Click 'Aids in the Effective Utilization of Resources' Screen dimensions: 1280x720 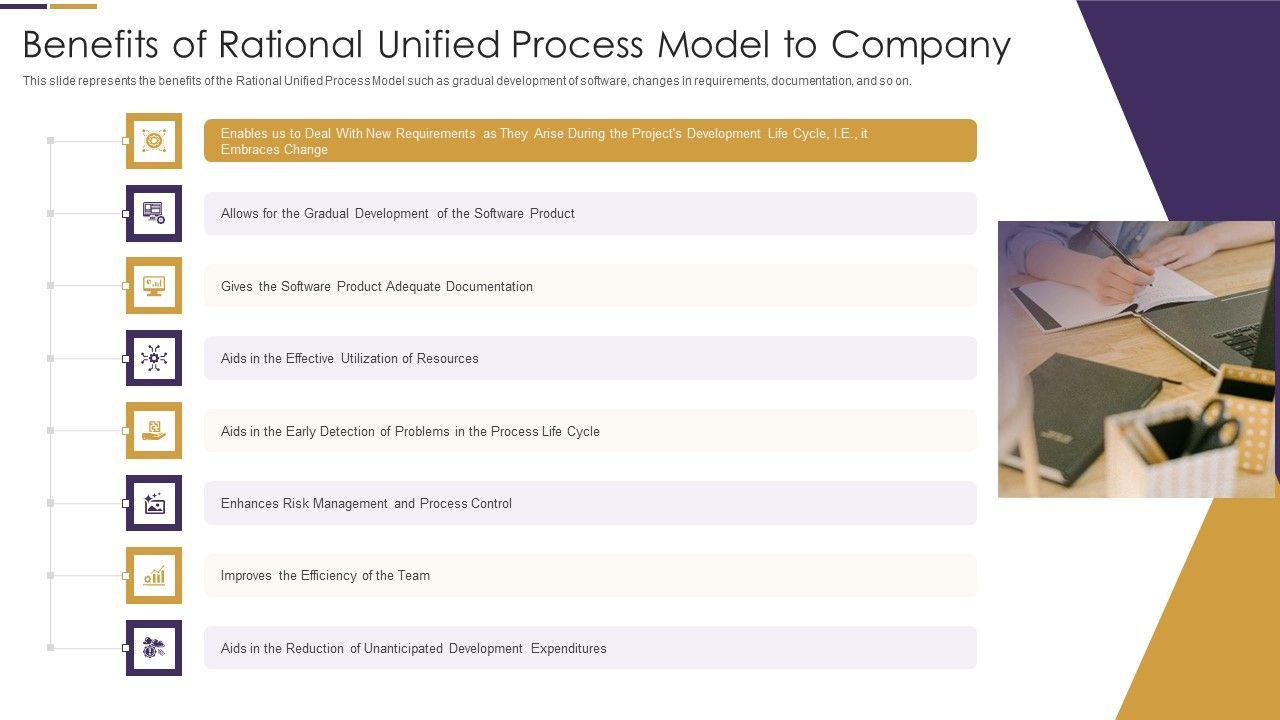[x=590, y=358]
